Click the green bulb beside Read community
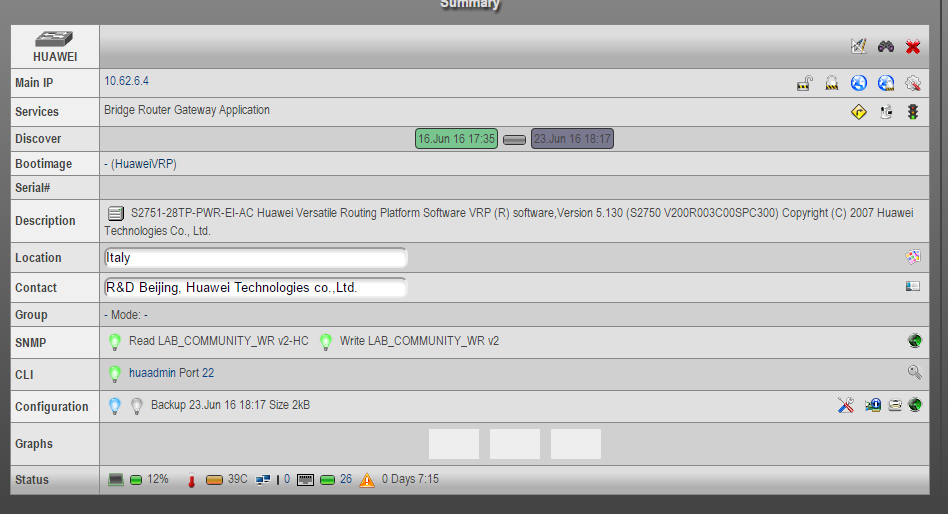Image resolution: width=948 pixels, height=514 pixels. coord(115,342)
